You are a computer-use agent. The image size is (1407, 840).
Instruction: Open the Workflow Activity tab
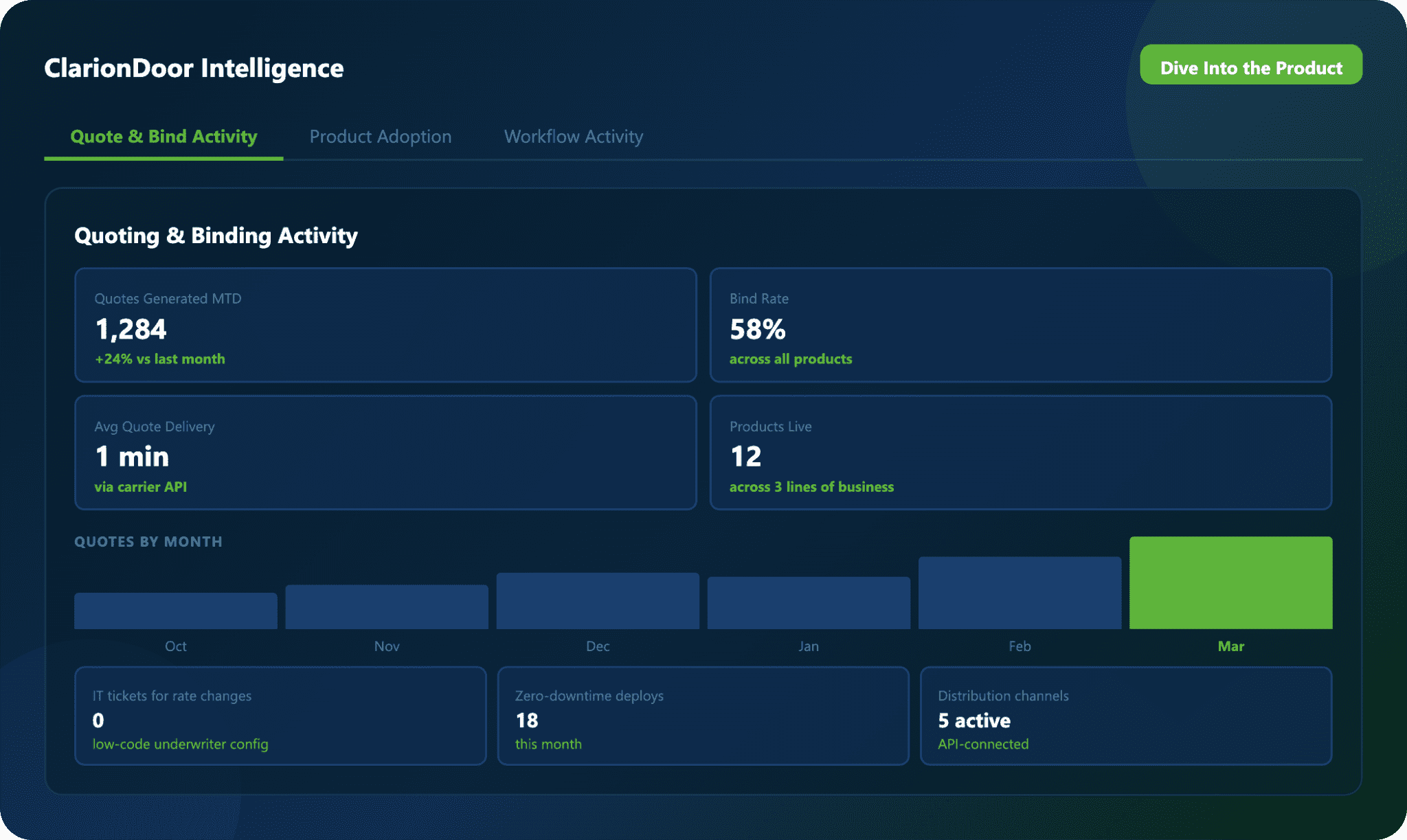click(573, 137)
